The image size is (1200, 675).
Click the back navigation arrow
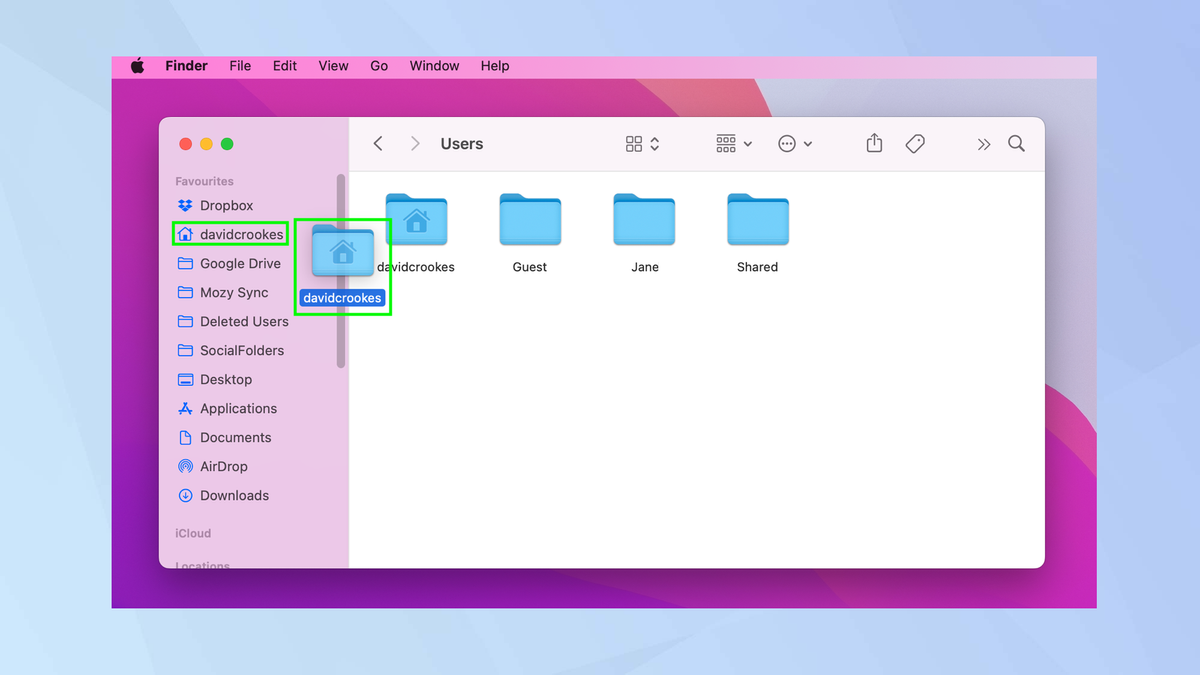pyautogui.click(x=378, y=143)
